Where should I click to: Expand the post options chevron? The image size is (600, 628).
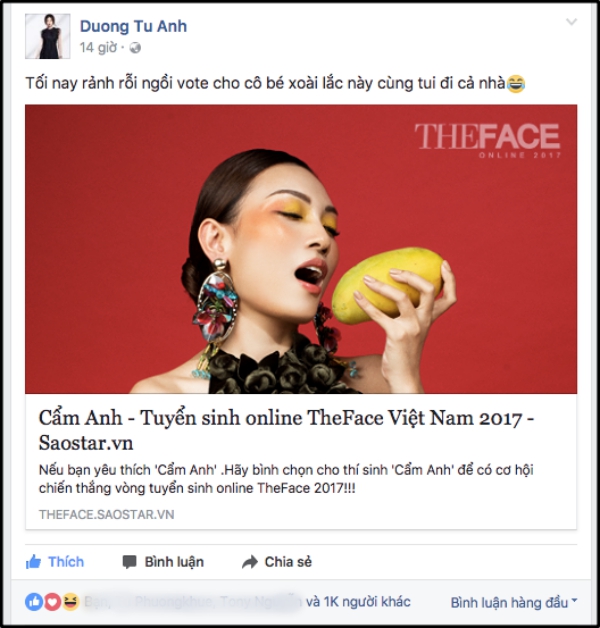(x=571, y=22)
